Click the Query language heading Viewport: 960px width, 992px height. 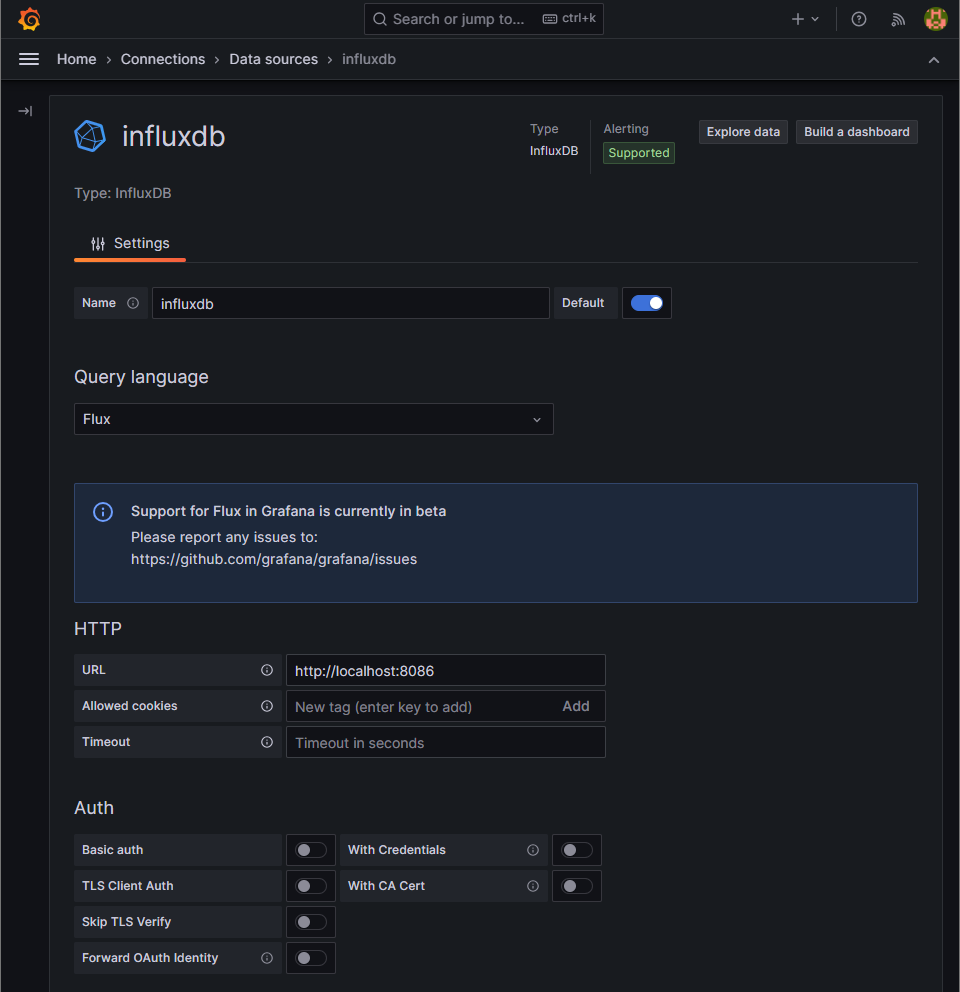coord(141,377)
